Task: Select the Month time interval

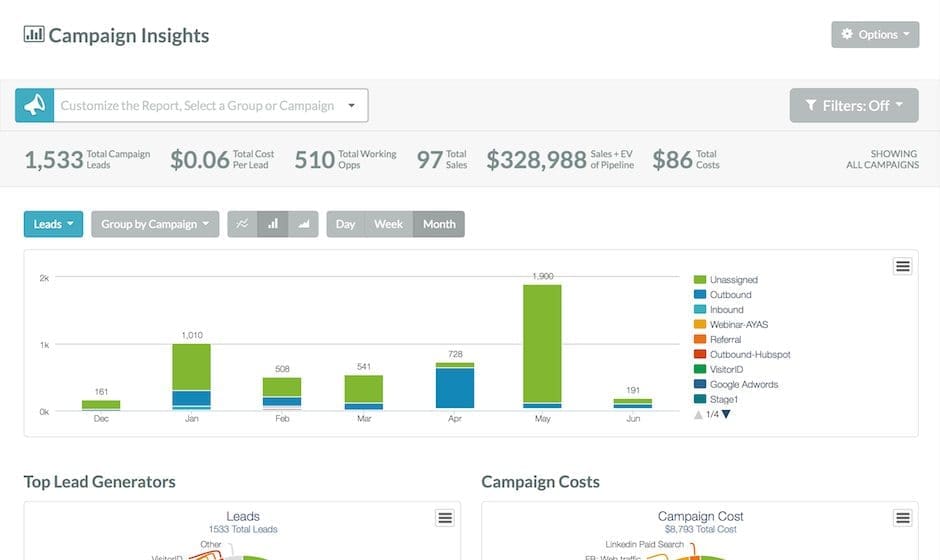Action: 439,224
